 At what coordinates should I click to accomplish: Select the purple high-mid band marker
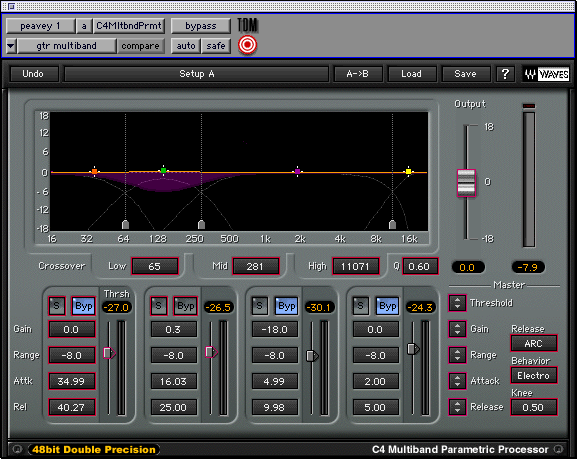(x=298, y=171)
